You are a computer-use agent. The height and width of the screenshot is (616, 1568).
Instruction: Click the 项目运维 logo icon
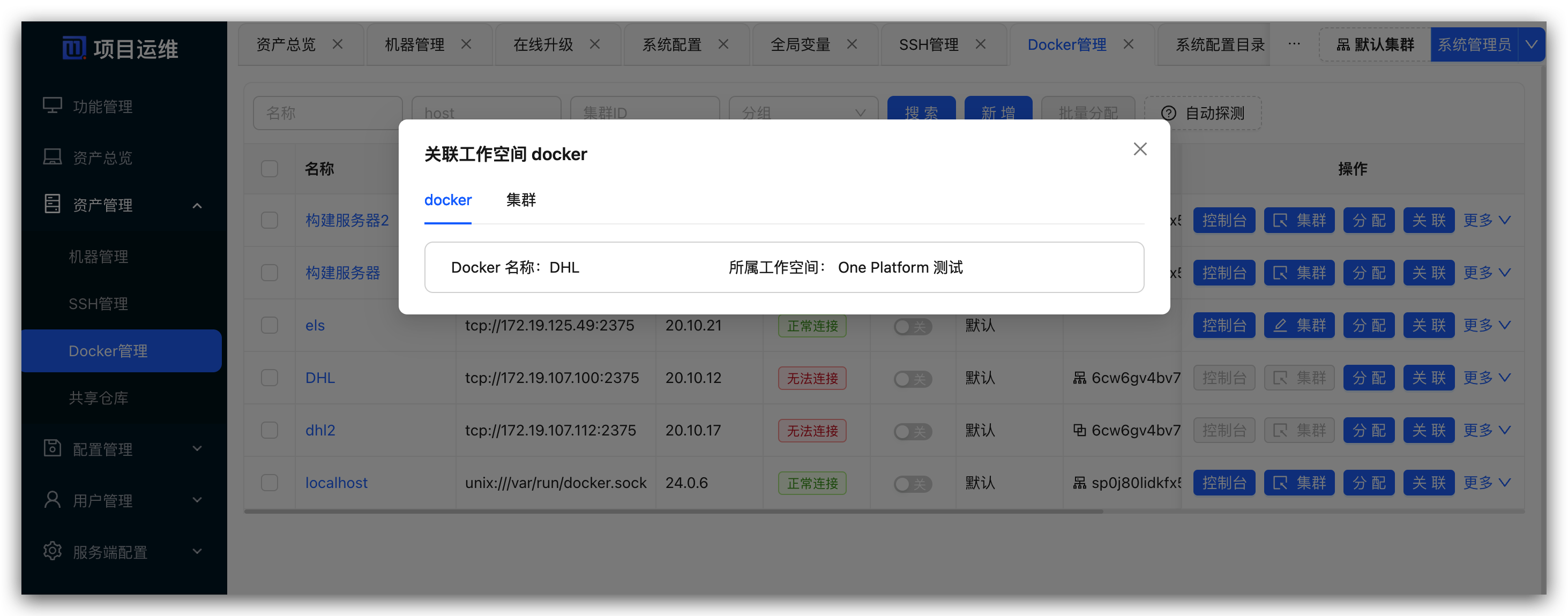pos(74,48)
